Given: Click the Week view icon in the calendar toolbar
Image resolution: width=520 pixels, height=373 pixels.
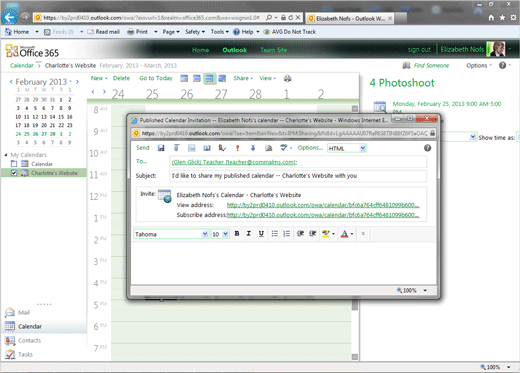Looking at the screenshot, I should [x=209, y=78].
